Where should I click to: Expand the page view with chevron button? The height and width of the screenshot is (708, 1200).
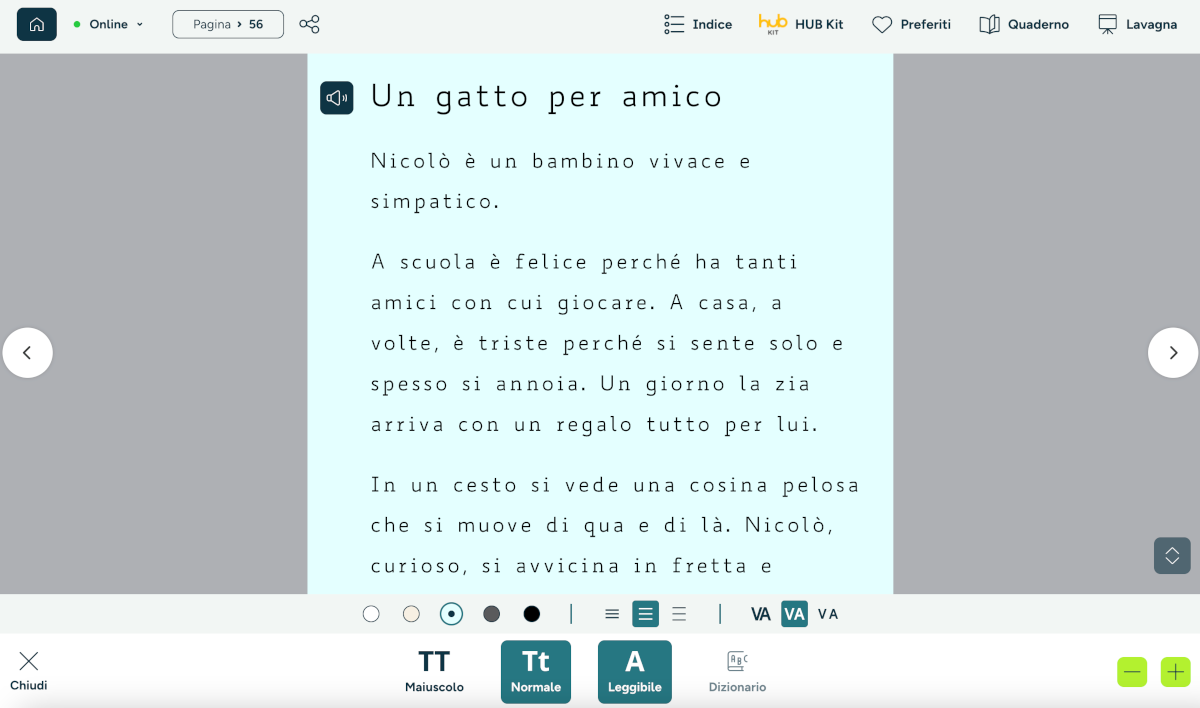coord(1172,556)
